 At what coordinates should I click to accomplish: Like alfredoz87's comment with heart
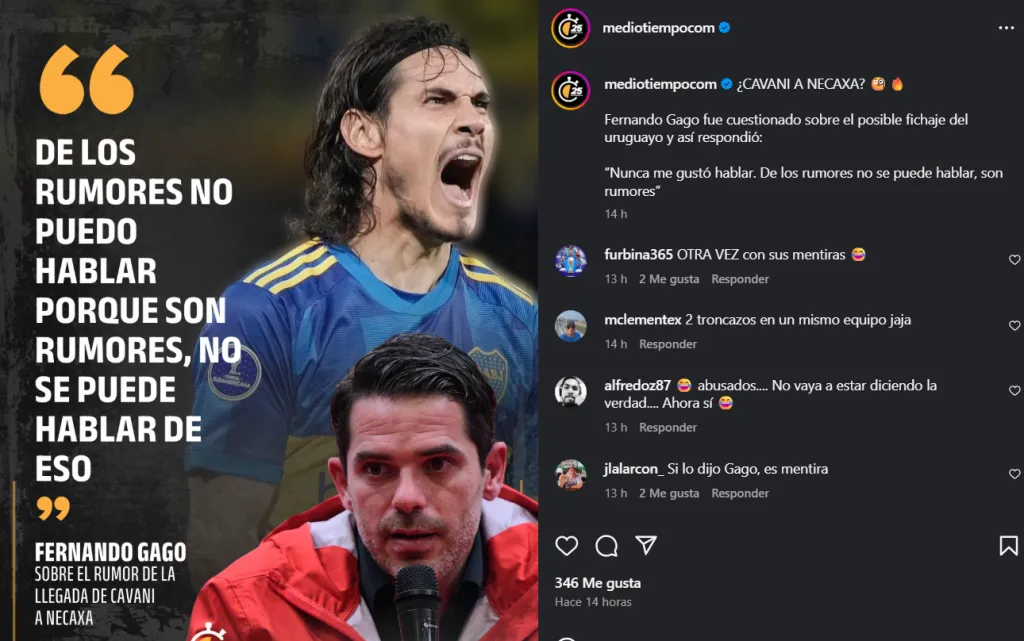click(1014, 390)
